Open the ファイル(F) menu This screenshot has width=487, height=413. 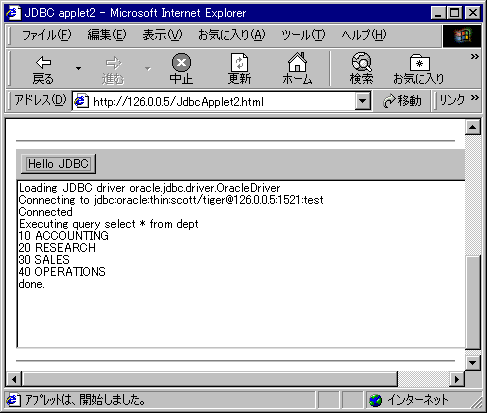click(x=46, y=35)
